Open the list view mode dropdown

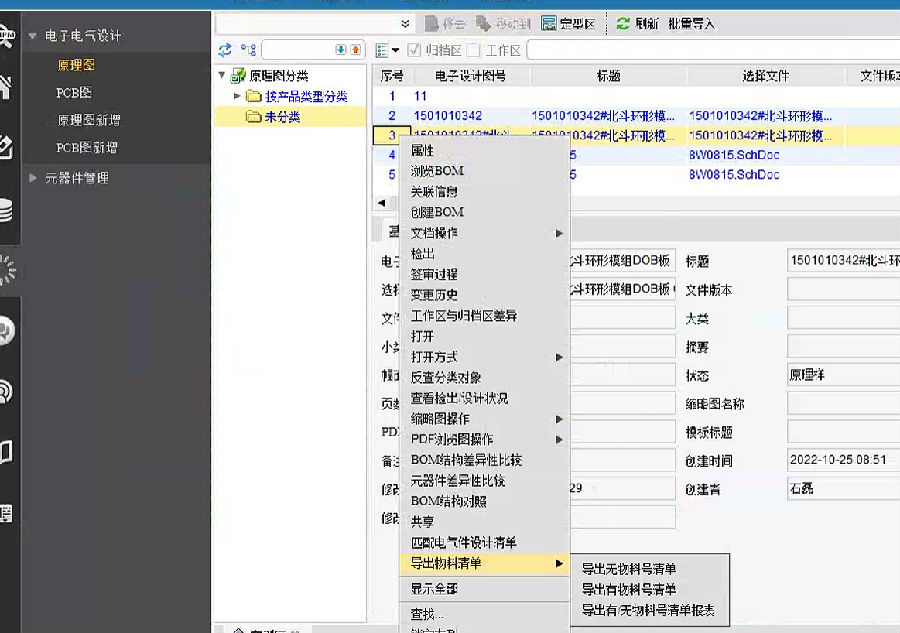point(387,50)
